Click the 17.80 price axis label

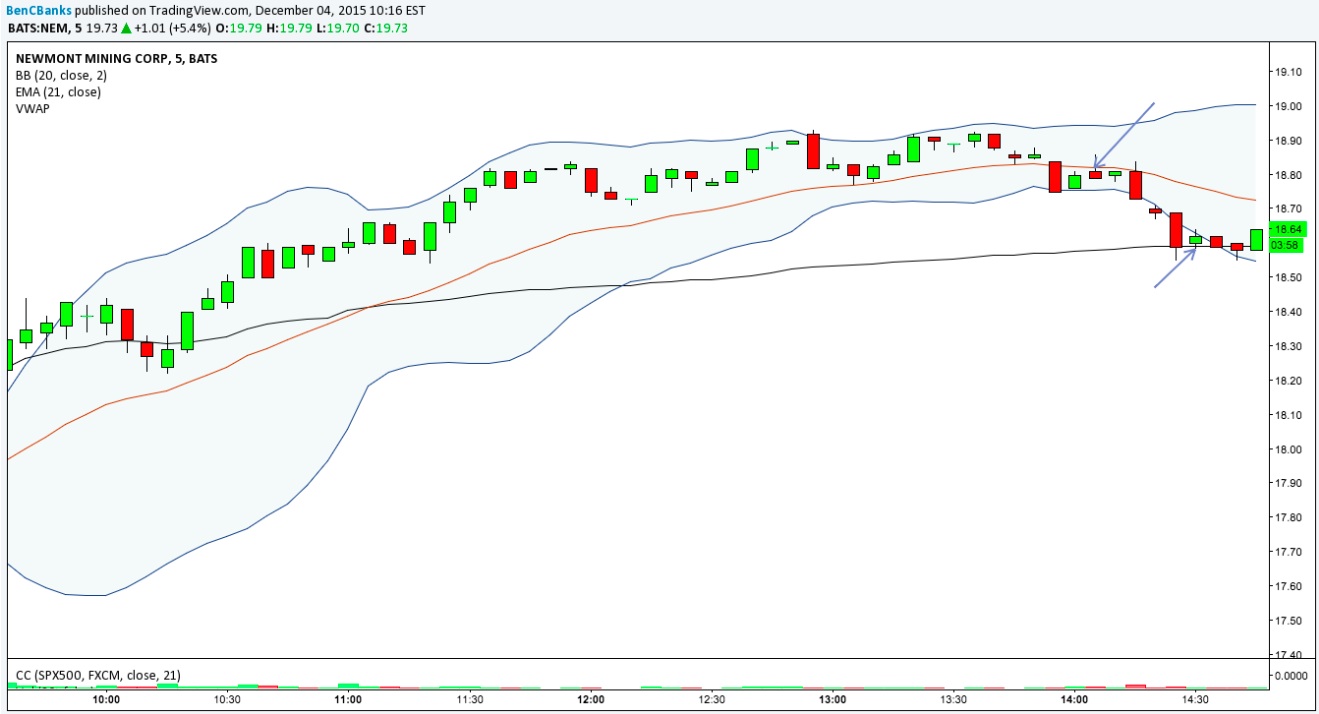(x=1289, y=517)
